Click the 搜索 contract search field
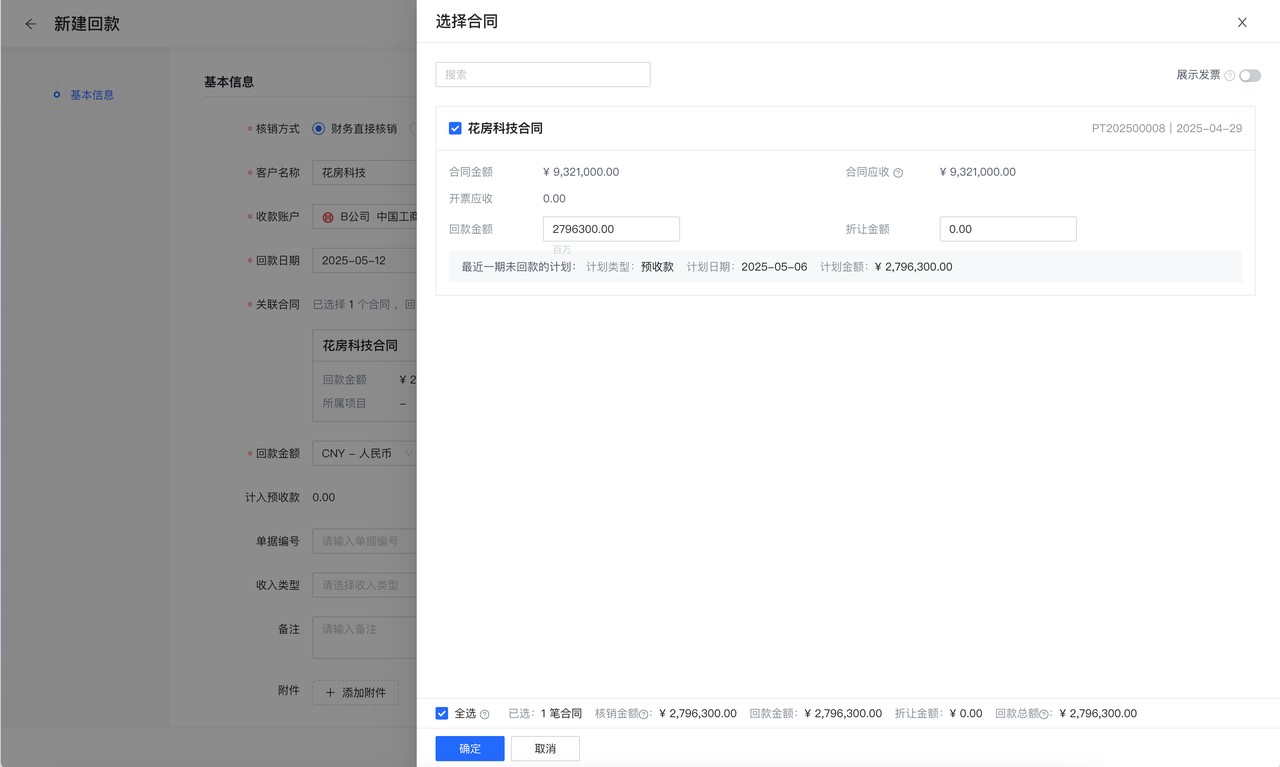 click(543, 75)
